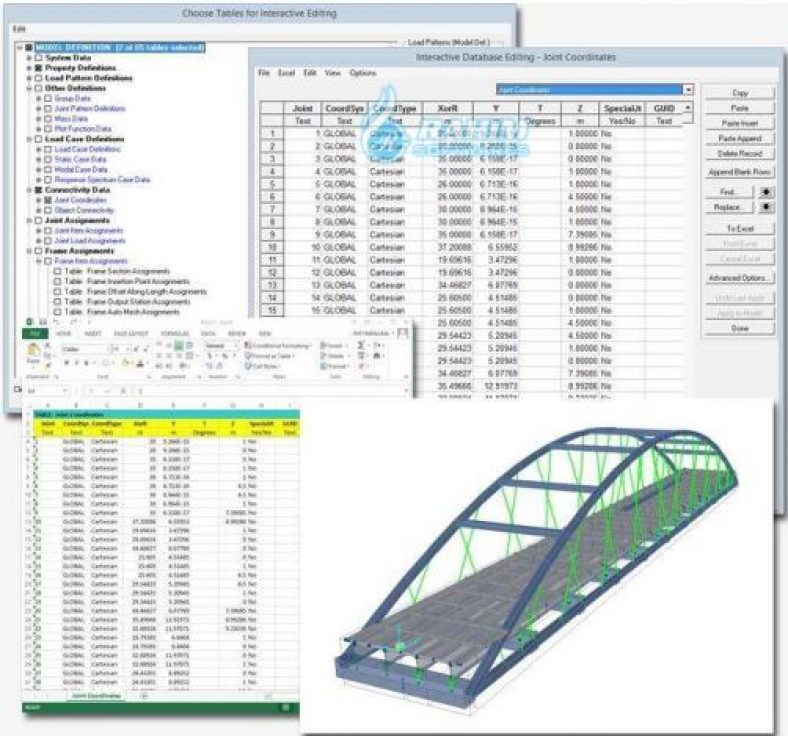Open the Joint Coordinates table dropdown
This screenshot has width=788, height=736.
[x=688, y=89]
